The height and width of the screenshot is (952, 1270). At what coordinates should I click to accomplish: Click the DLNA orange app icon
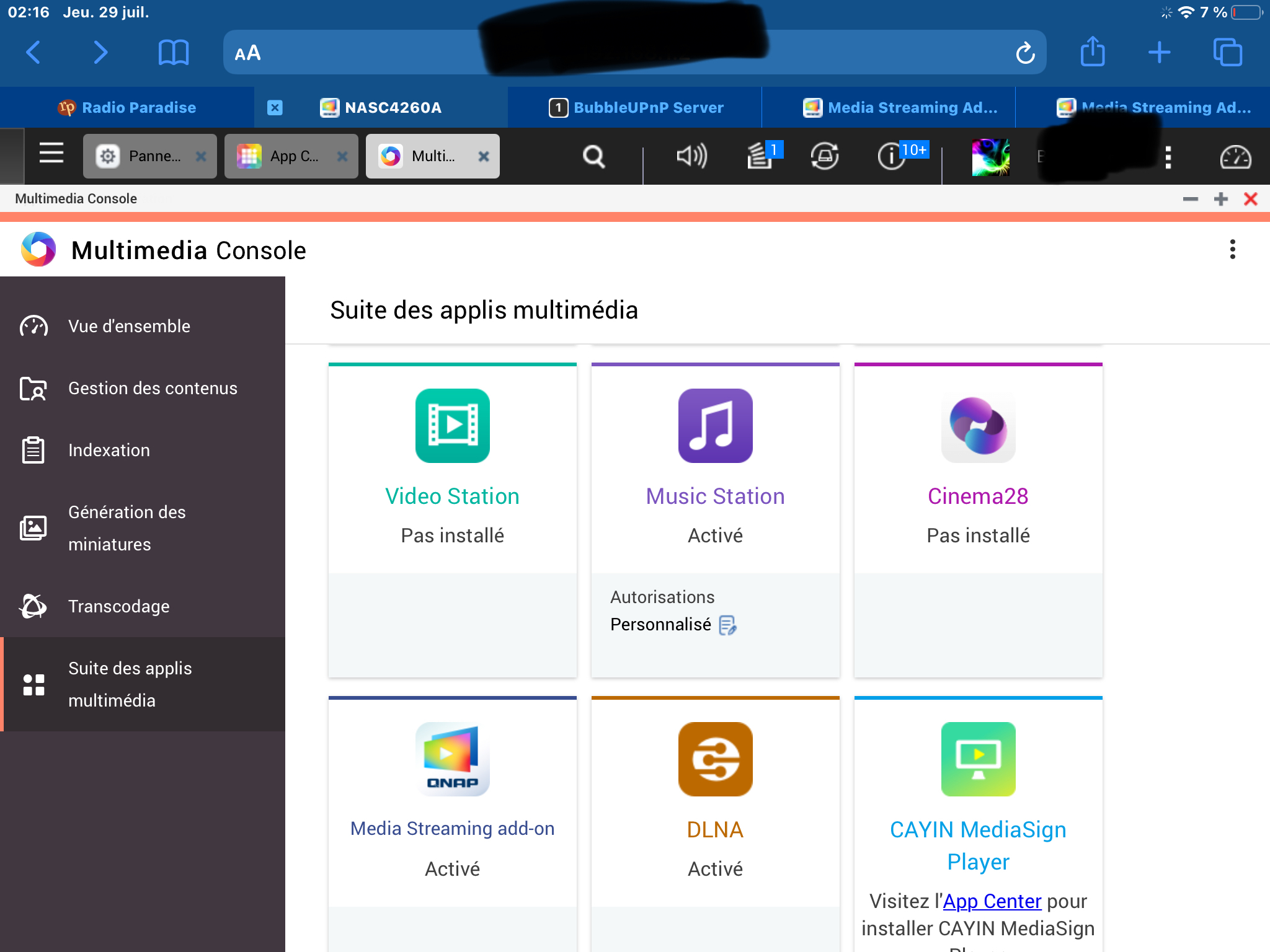tap(715, 759)
